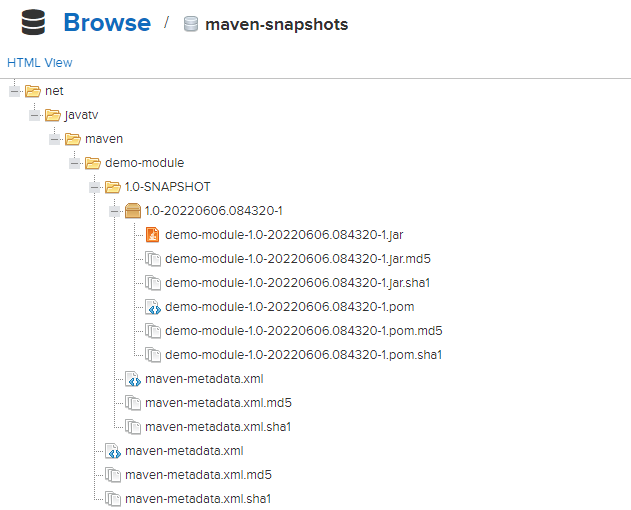The width and height of the screenshot is (631, 510).
Task: Collapse the 1.0-20220606.084320-1 component node
Action: pyautogui.click(x=114, y=211)
